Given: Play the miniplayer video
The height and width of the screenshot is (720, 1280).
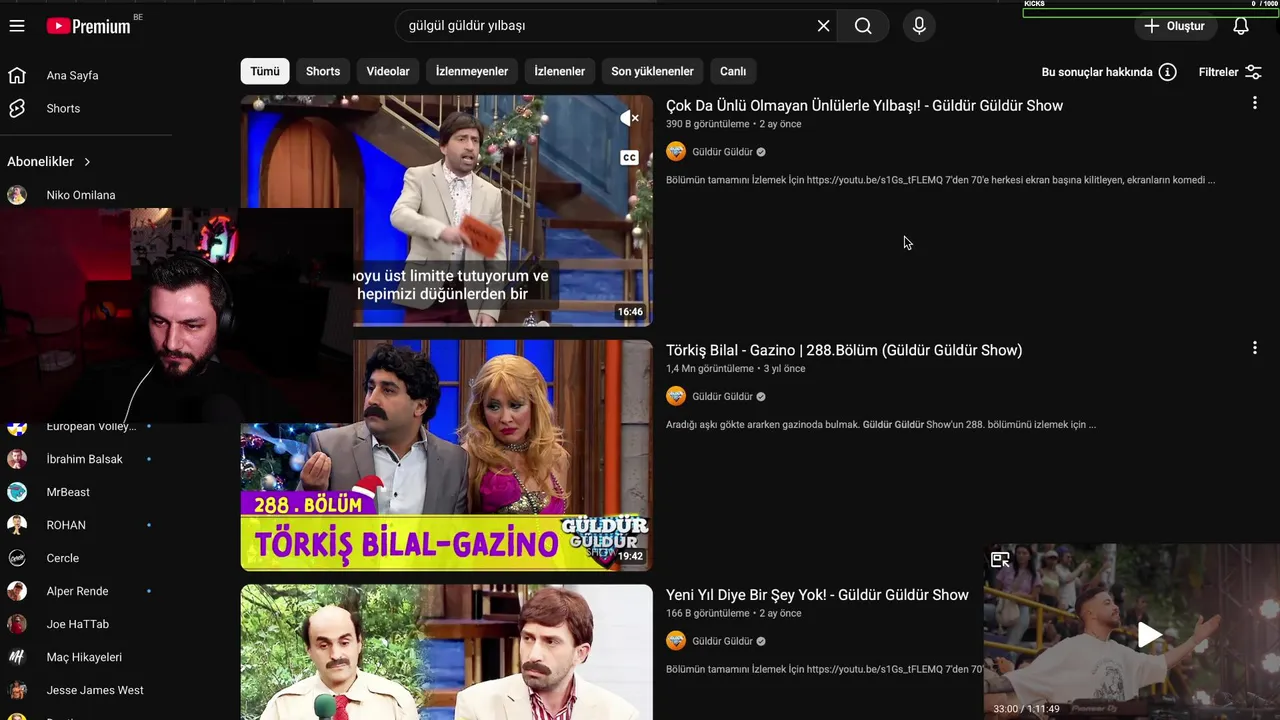Looking at the screenshot, I should click(x=1149, y=634).
